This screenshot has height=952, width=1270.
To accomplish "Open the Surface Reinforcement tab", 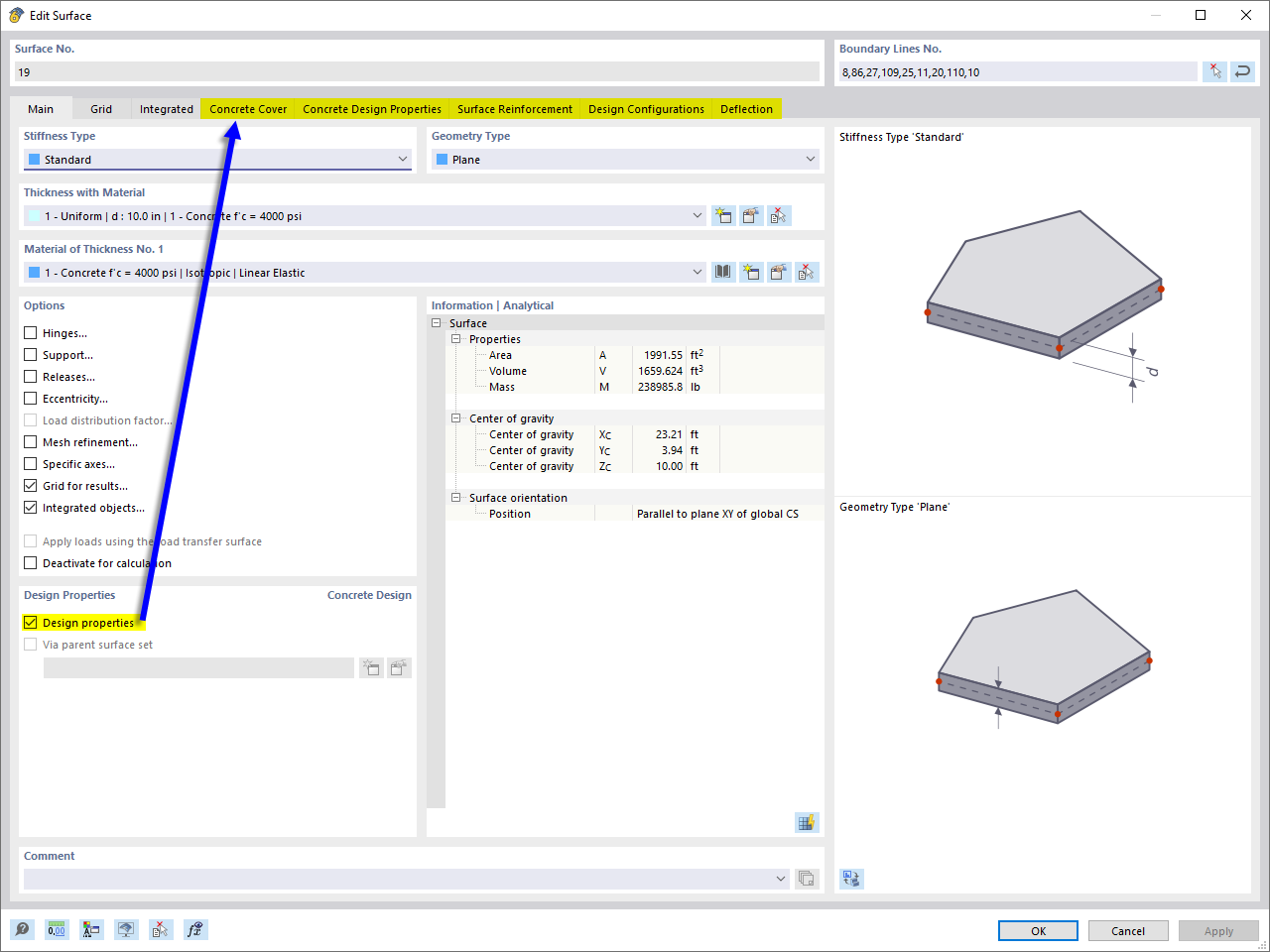I will (x=514, y=109).
